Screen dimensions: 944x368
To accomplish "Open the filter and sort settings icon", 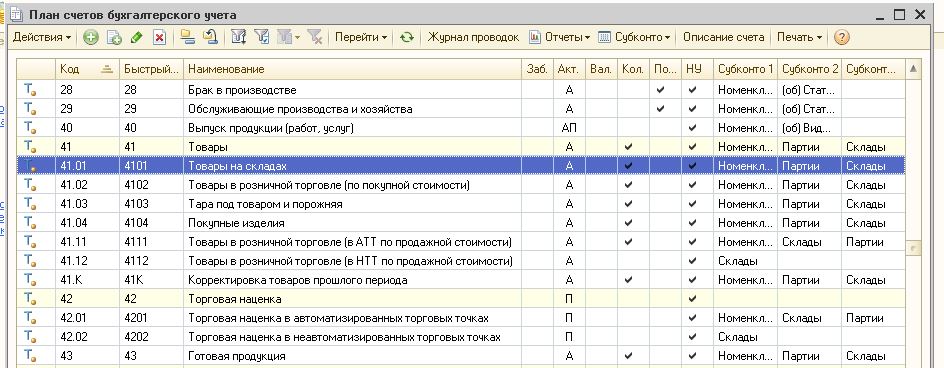I will [x=239, y=37].
